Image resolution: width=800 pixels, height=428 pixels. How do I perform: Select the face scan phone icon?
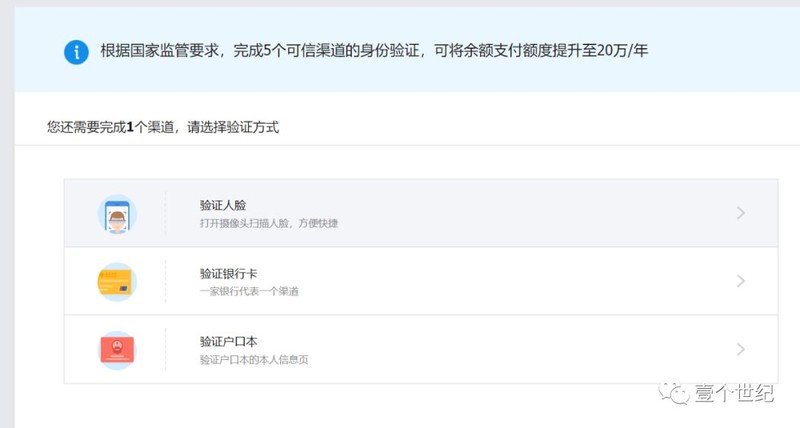pyautogui.click(x=117, y=214)
